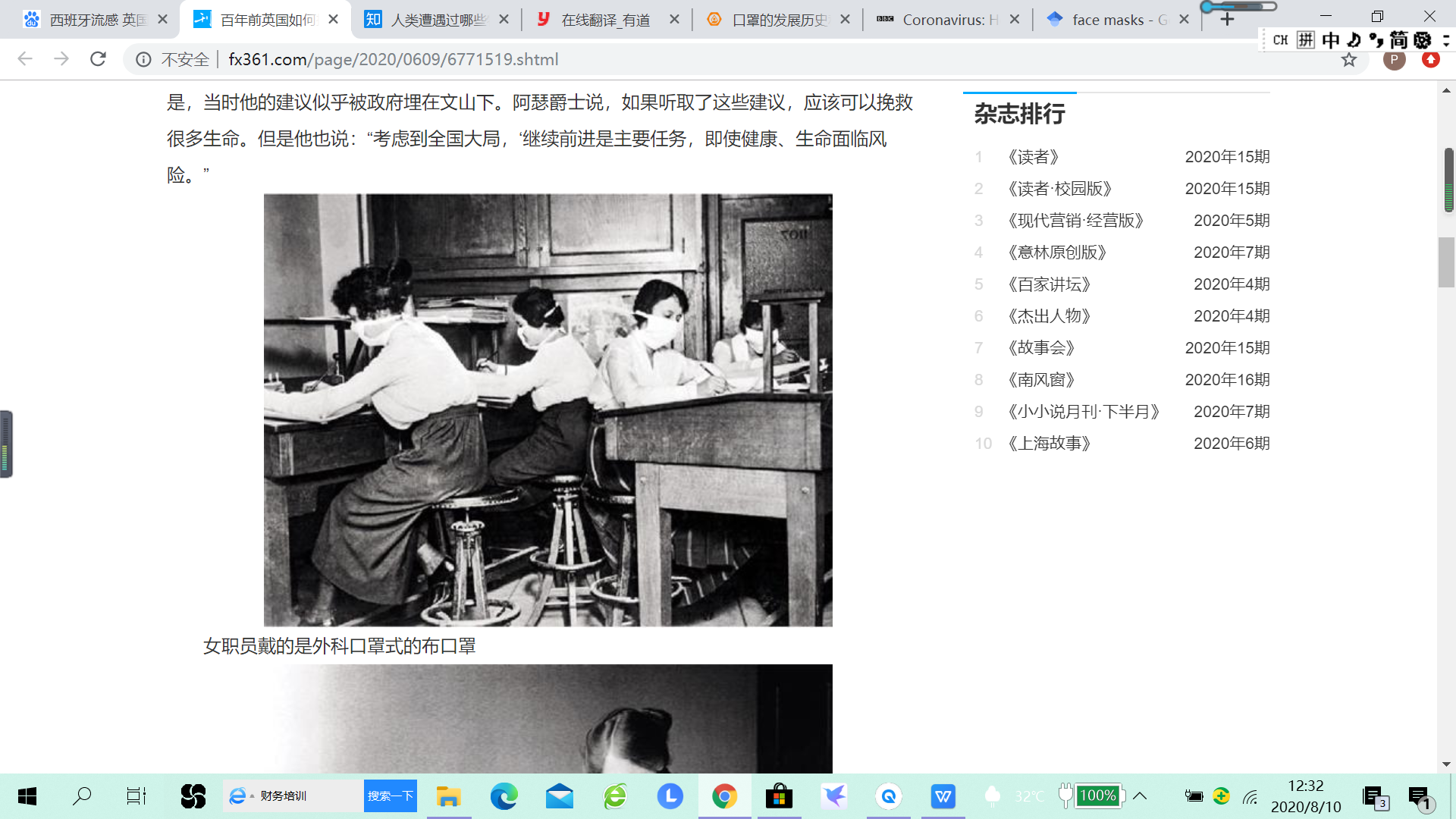Screen dimensions: 1456x819
Task: Show hidden system tray icons
Action: click(x=1140, y=796)
